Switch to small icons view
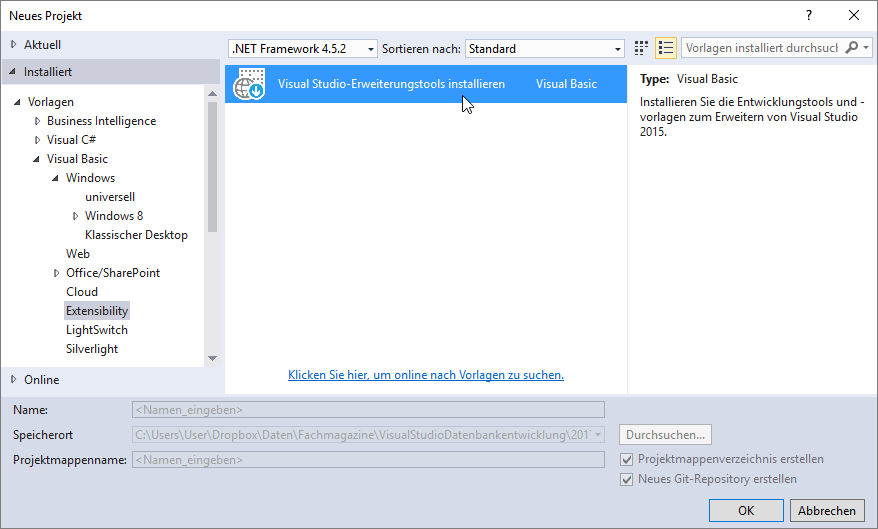 click(642, 48)
